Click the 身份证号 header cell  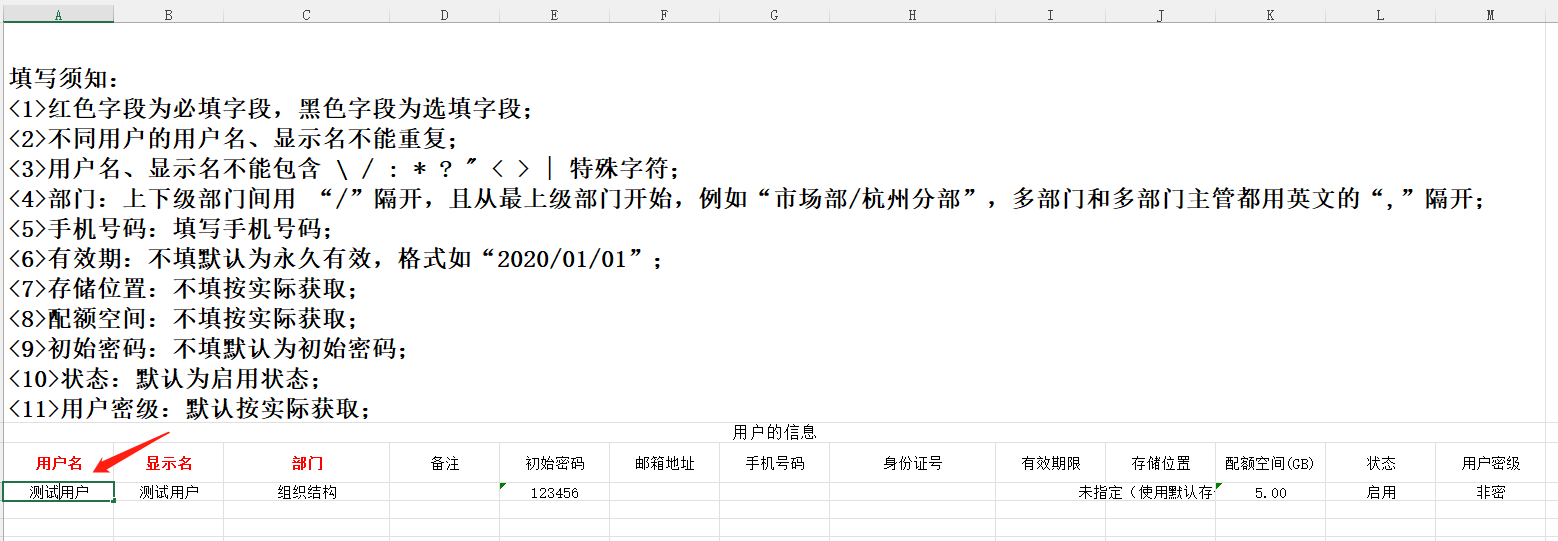(912, 463)
